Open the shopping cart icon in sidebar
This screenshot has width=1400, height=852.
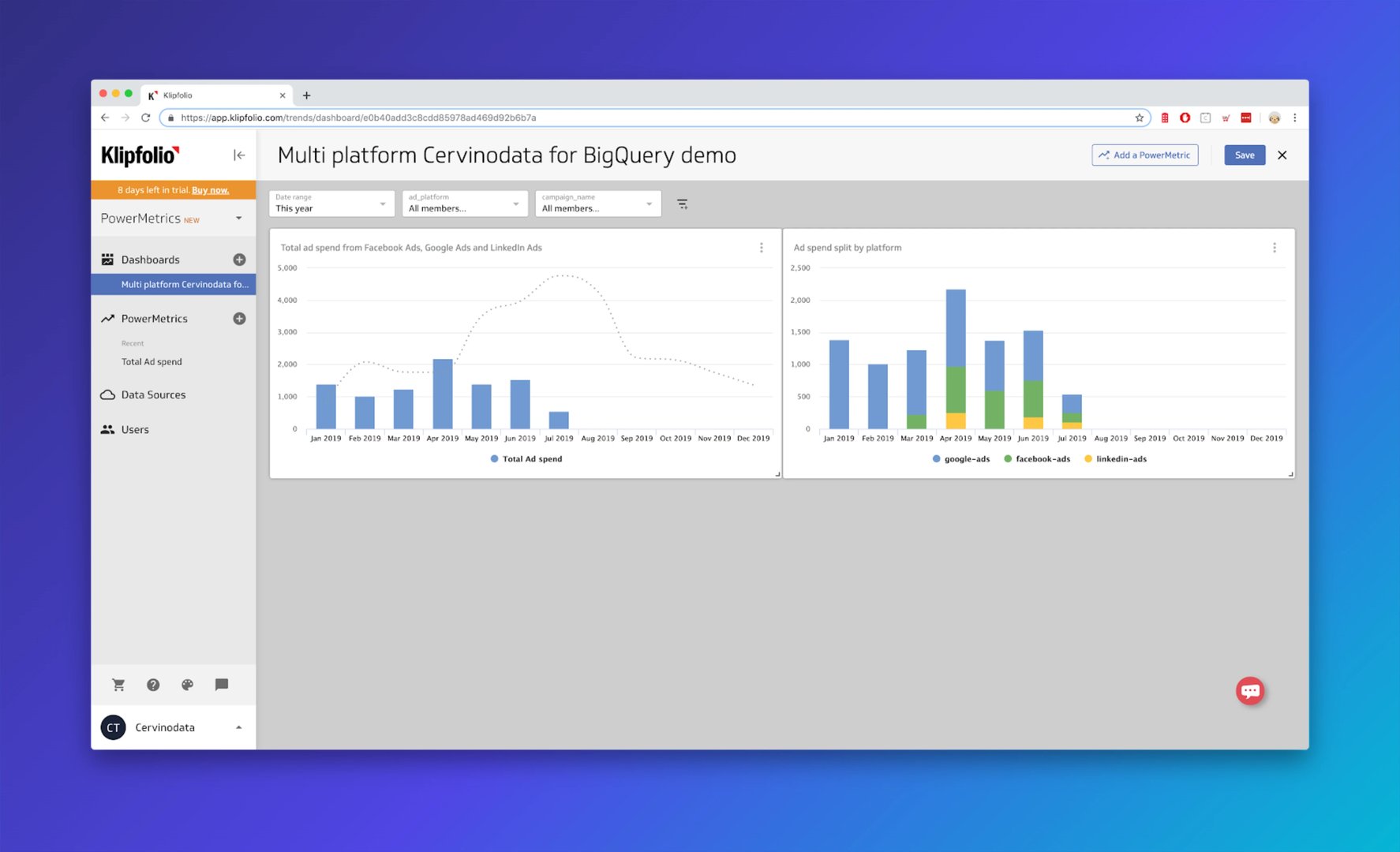click(118, 685)
